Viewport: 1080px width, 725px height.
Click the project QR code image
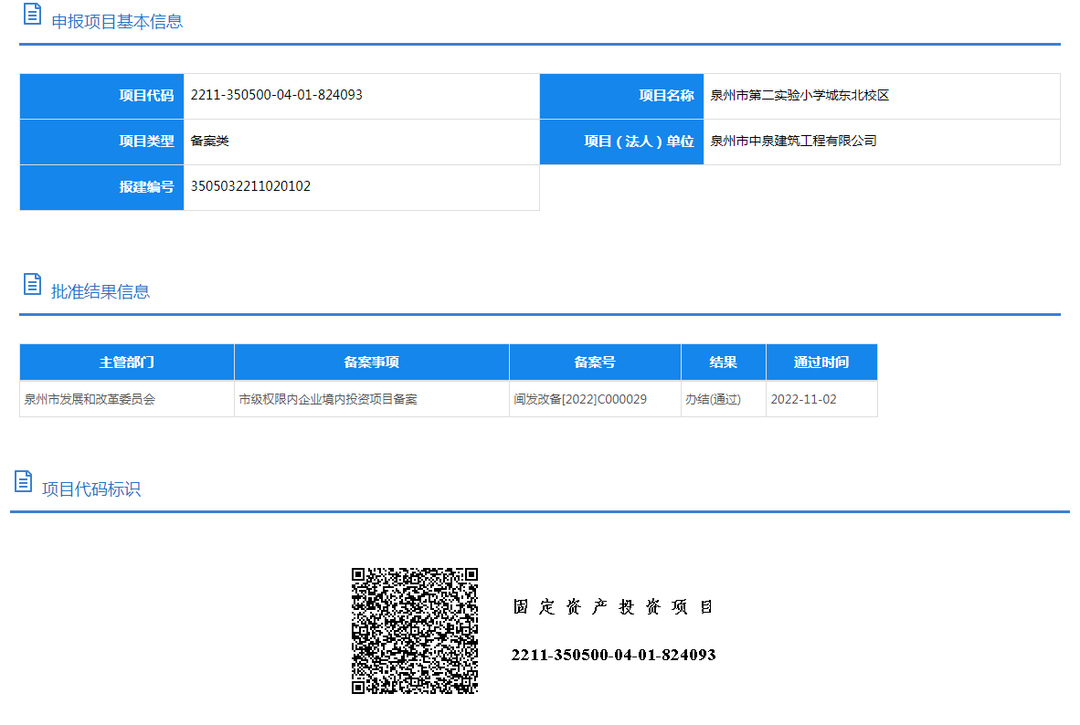coord(415,631)
